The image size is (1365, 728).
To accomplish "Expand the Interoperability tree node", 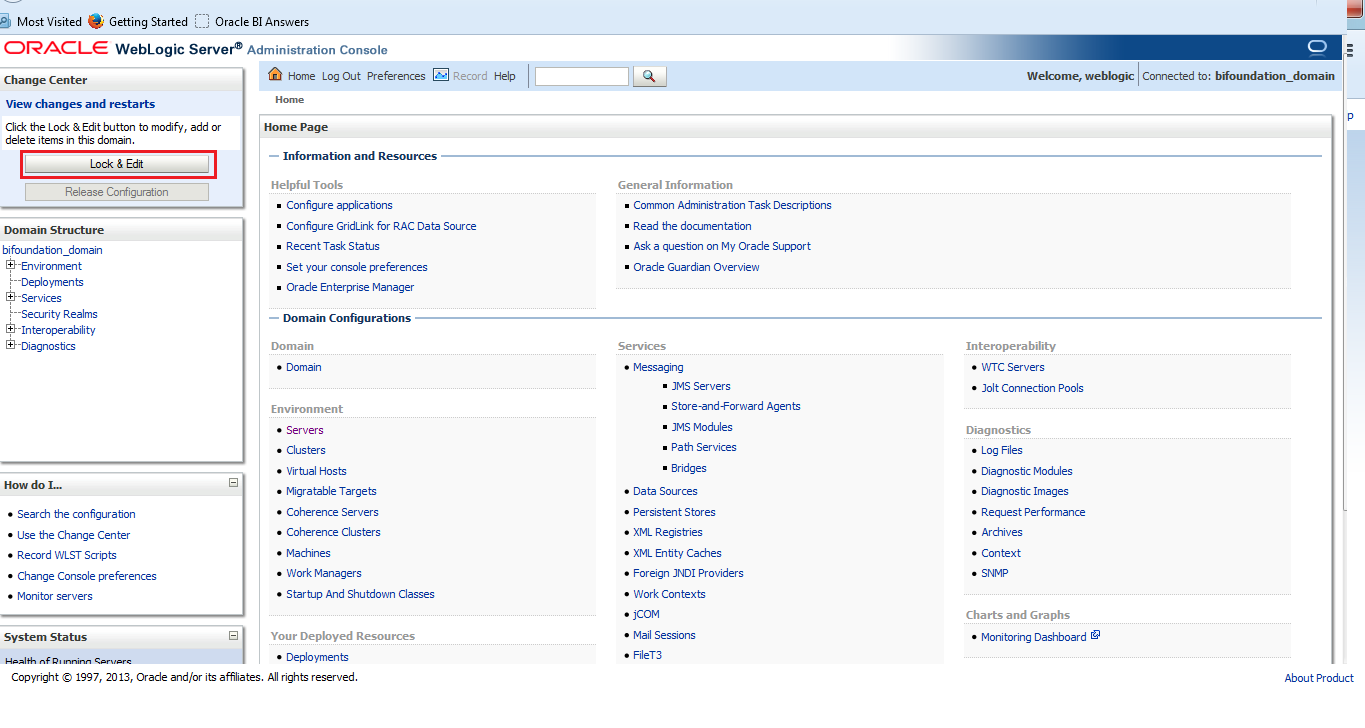I will click(x=11, y=329).
